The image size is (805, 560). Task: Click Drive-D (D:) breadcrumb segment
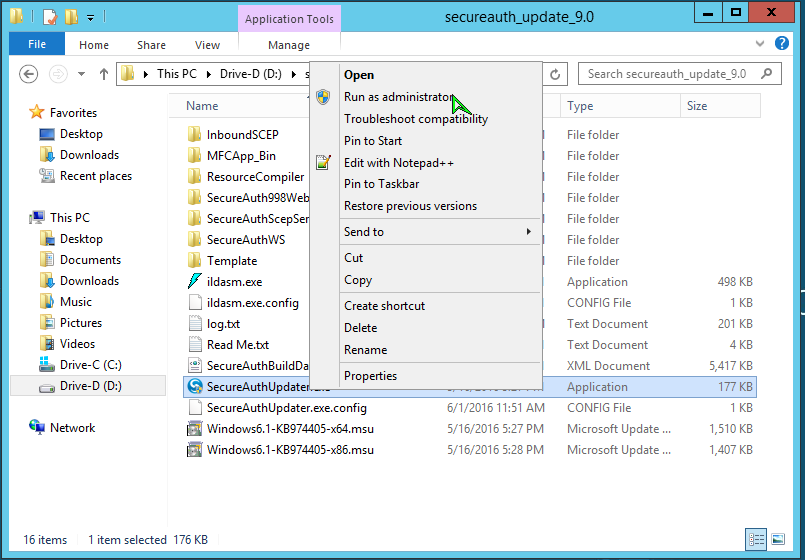tap(251, 74)
